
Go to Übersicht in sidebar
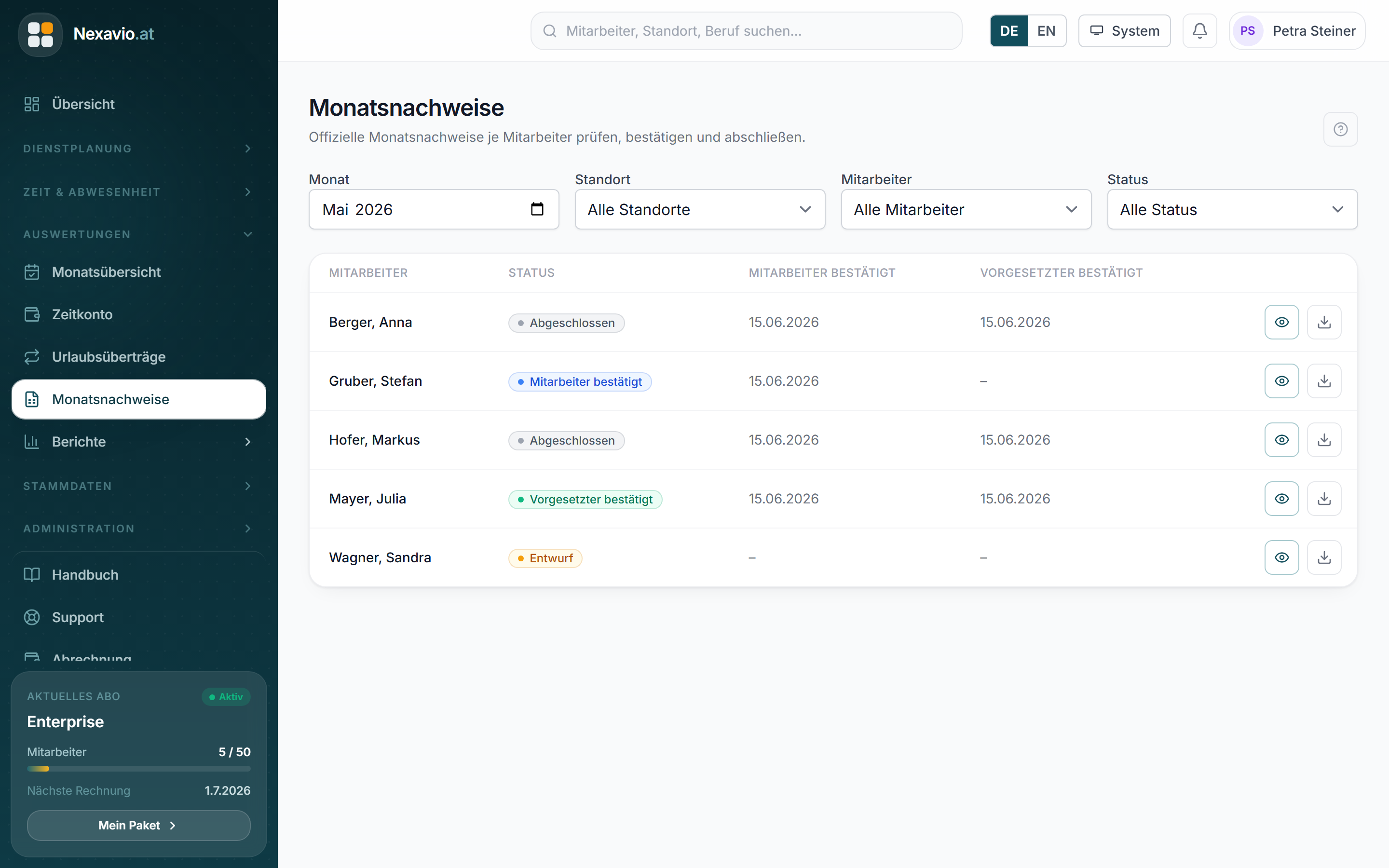click(138, 104)
